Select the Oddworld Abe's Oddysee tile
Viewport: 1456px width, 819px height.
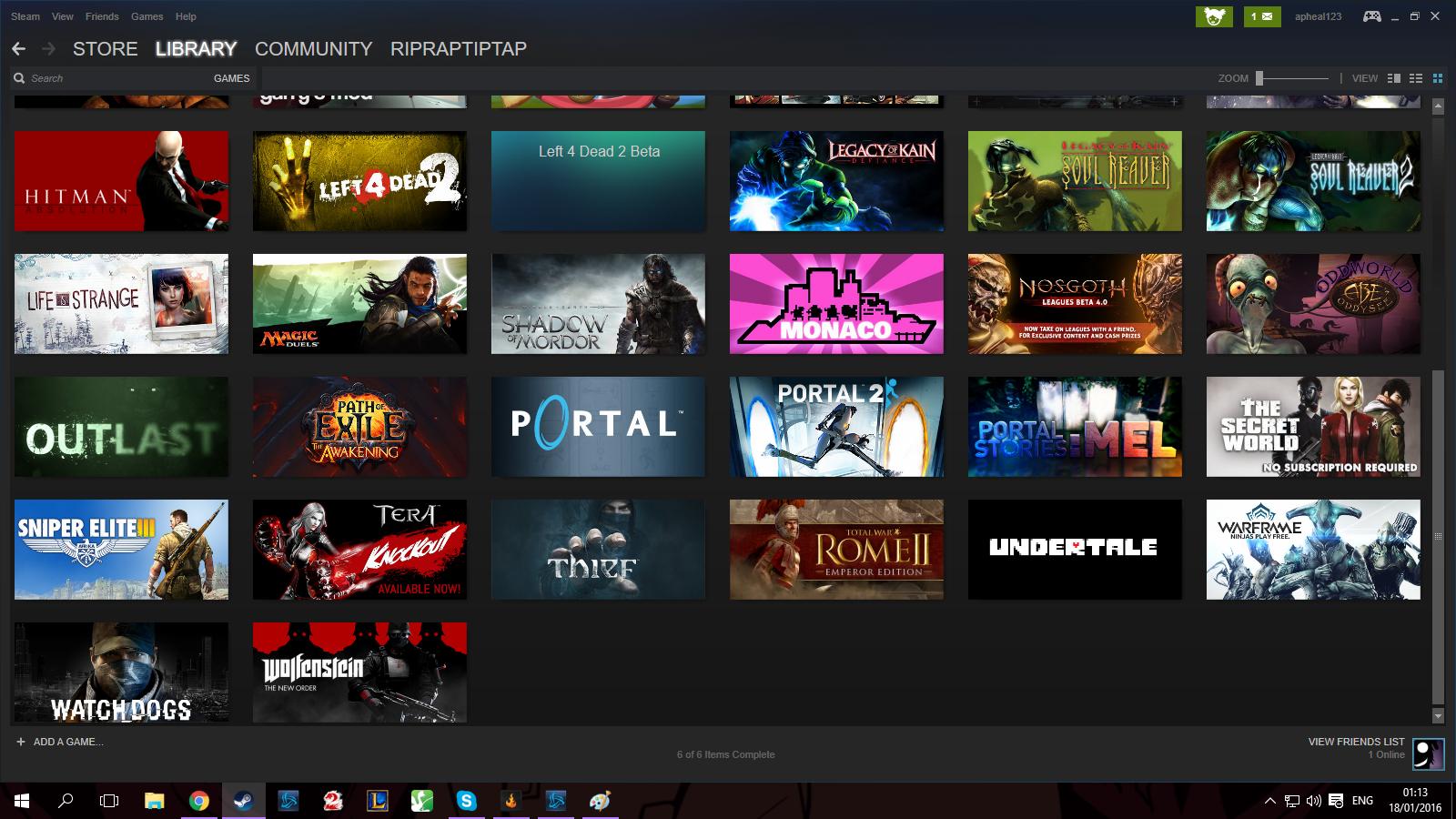point(1313,304)
